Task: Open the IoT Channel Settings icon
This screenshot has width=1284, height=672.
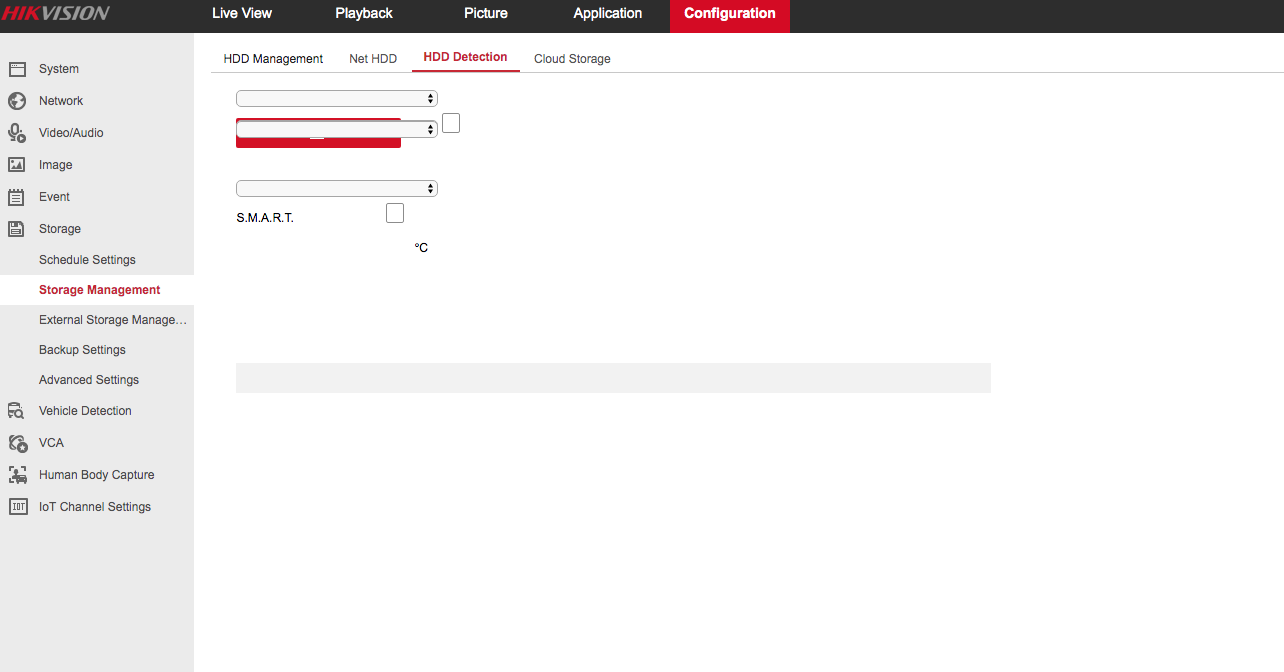Action: tap(17, 507)
